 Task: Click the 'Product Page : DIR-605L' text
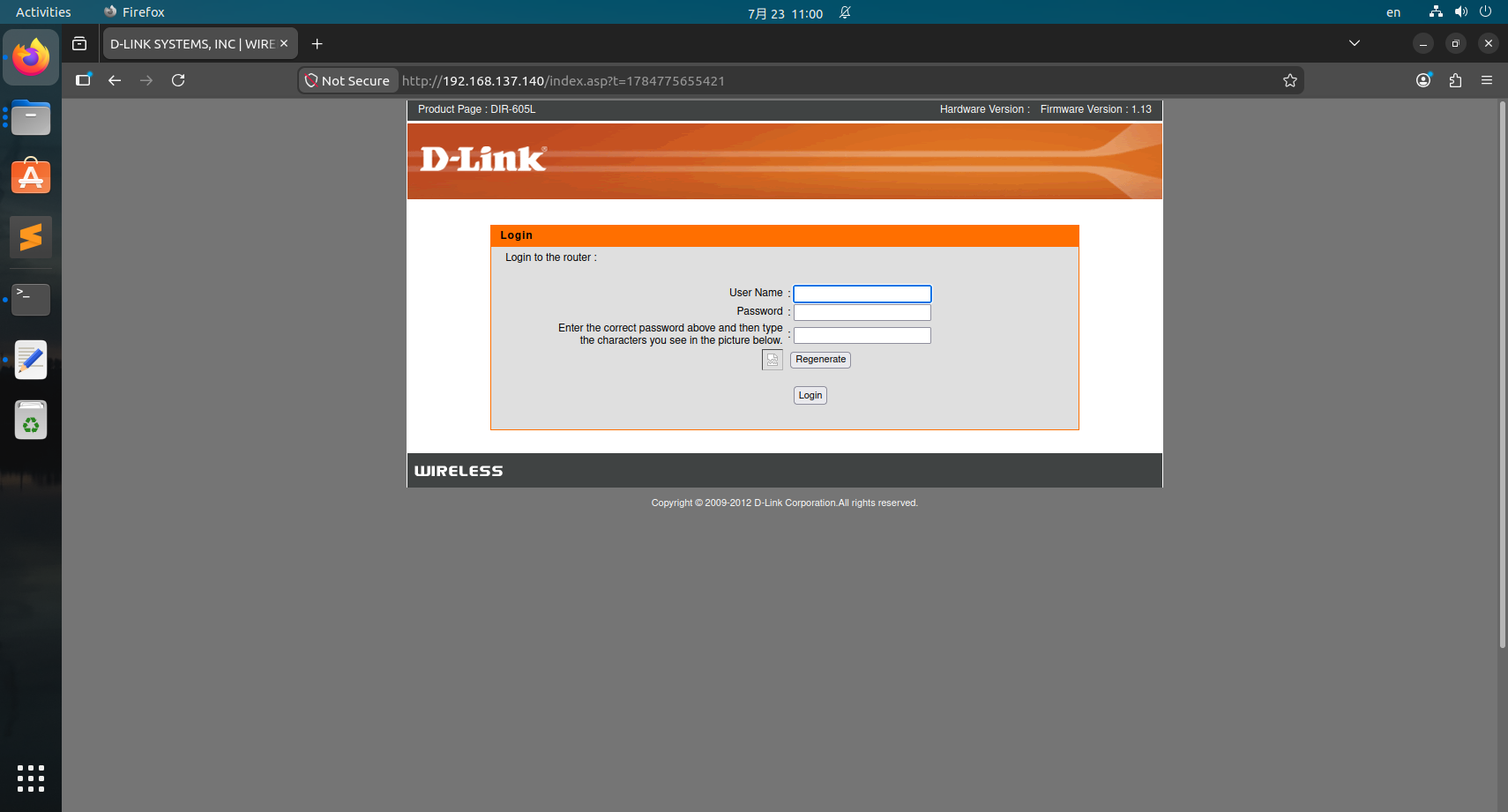coord(477,109)
